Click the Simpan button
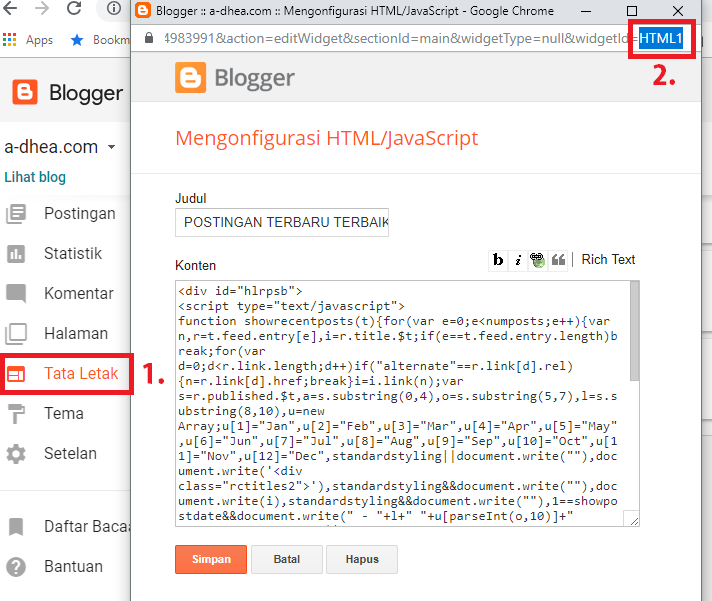This screenshot has width=712, height=601. tap(211, 559)
